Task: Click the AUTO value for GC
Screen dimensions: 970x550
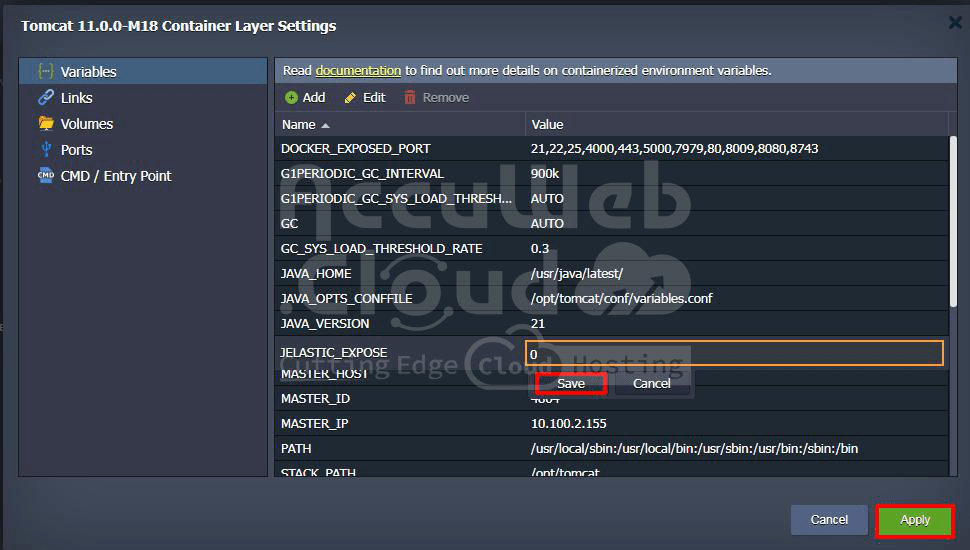Action: [x=547, y=223]
